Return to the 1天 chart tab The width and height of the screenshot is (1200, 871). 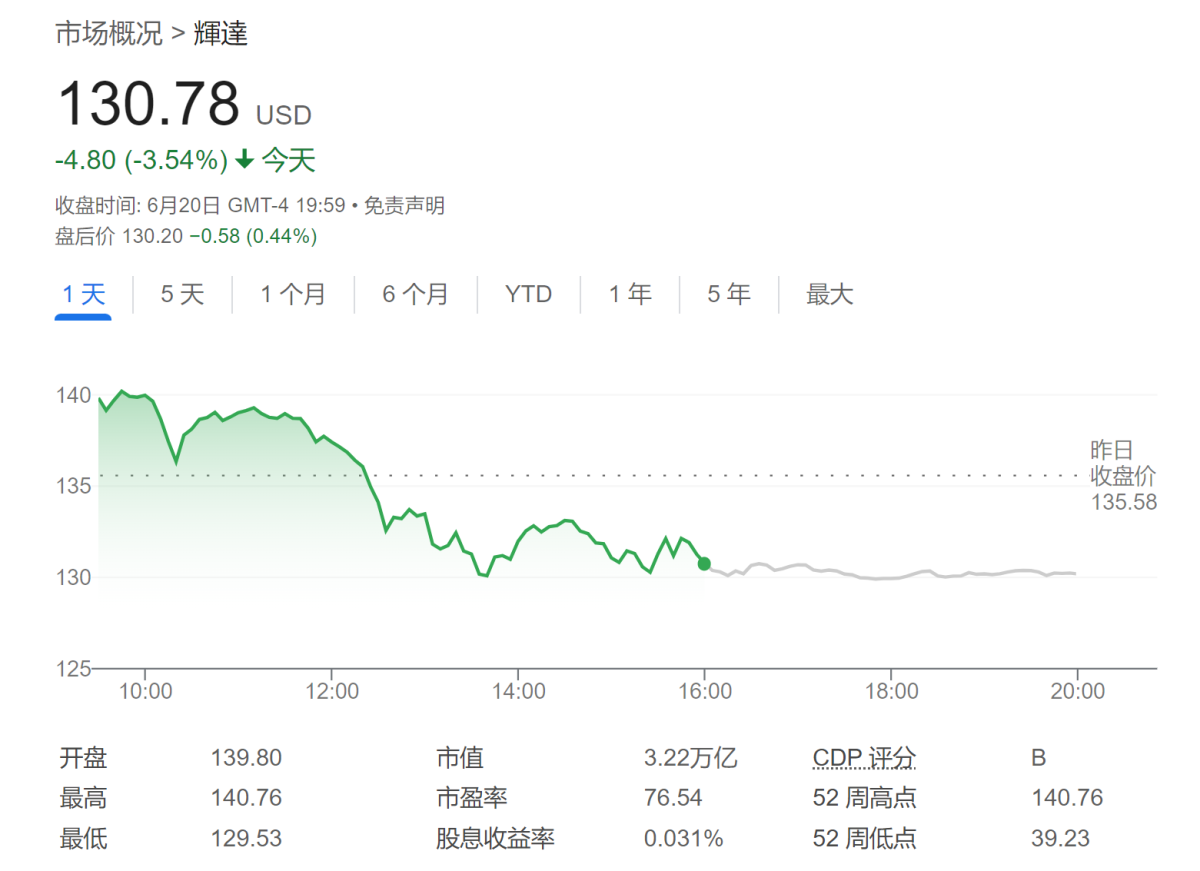tap(83, 293)
